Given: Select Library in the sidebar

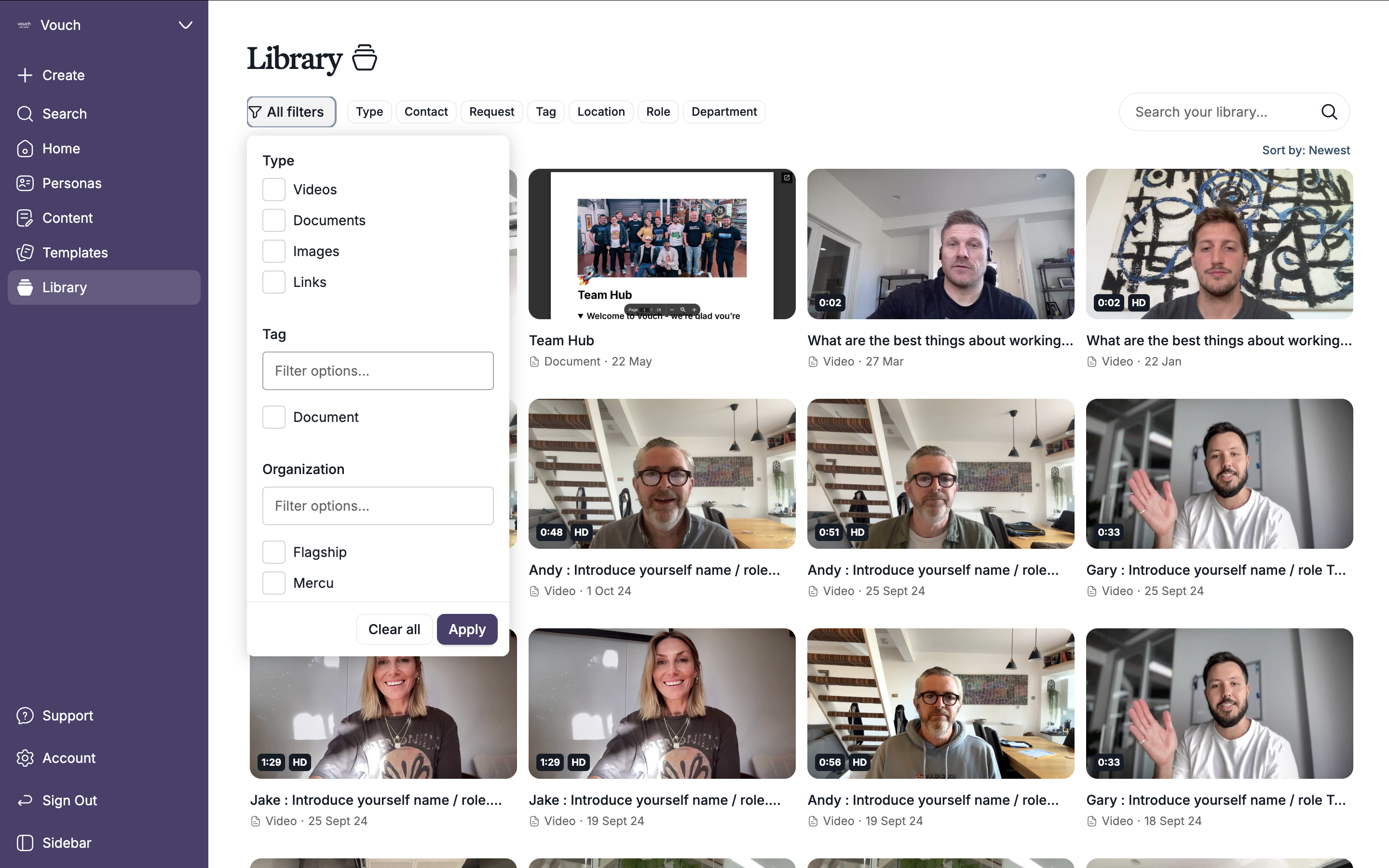Looking at the screenshot, I should pyautogui.click(x=104, y=287).
